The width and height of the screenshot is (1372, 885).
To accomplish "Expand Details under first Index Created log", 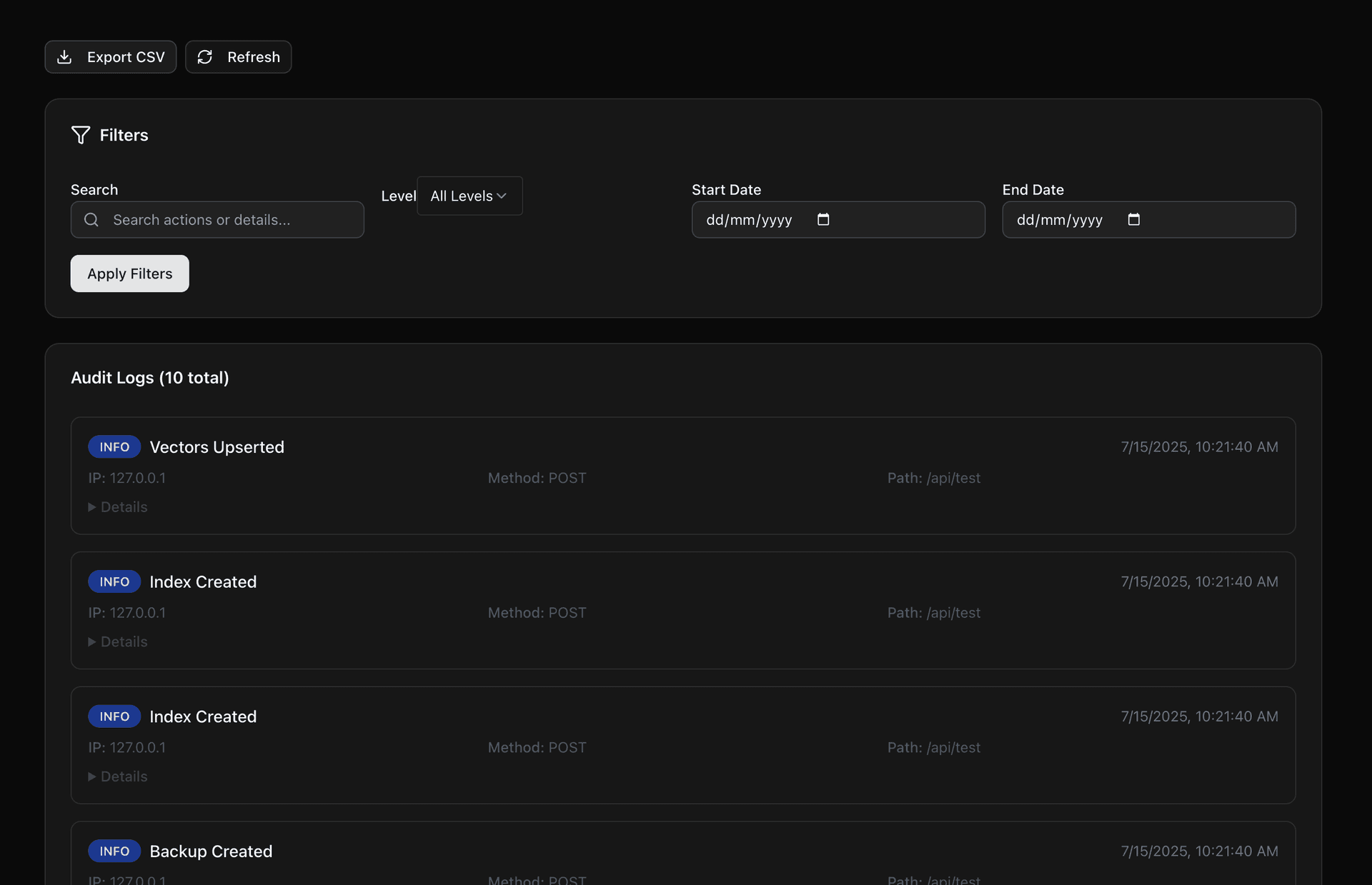I will [x=118, y=642].
